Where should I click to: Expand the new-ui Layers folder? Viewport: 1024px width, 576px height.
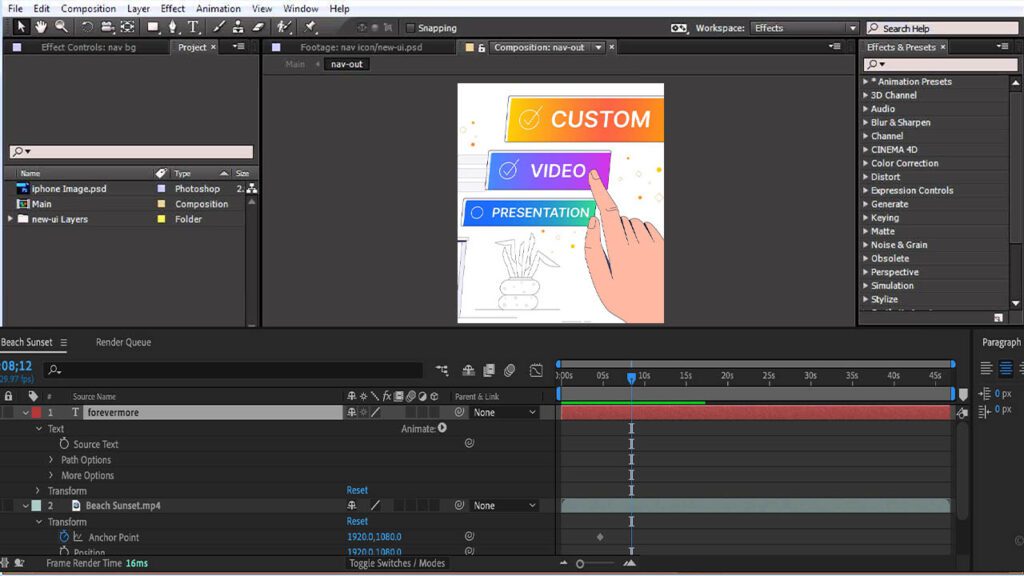pyautogui.click(x=10, y=219)
